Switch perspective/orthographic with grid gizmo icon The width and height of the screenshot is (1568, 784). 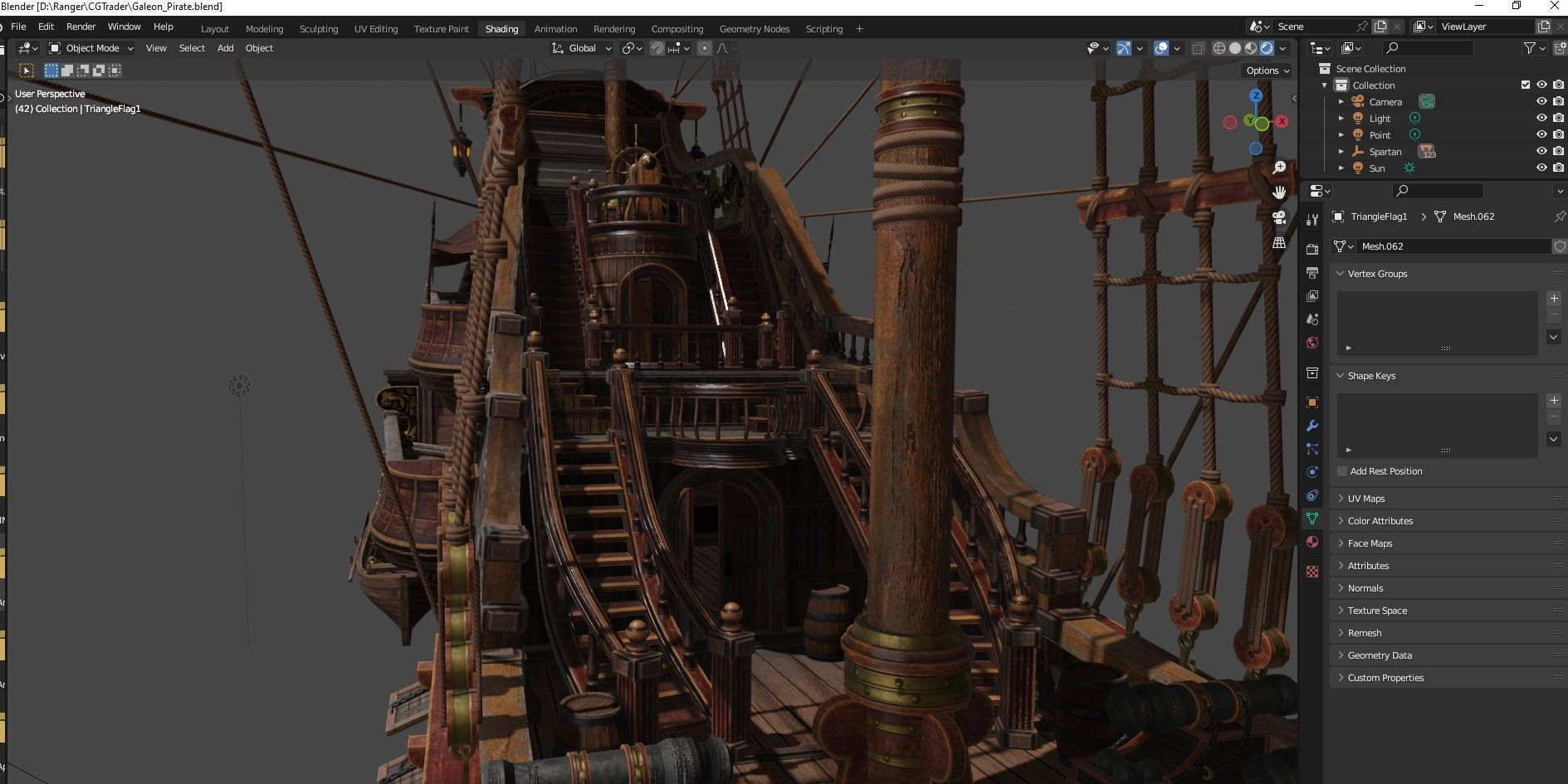[x=1279, y=242]
